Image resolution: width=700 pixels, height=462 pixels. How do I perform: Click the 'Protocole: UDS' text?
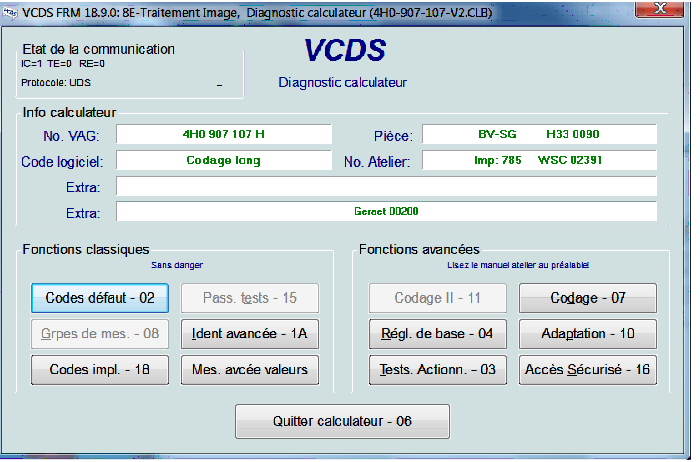pos(56,83)
